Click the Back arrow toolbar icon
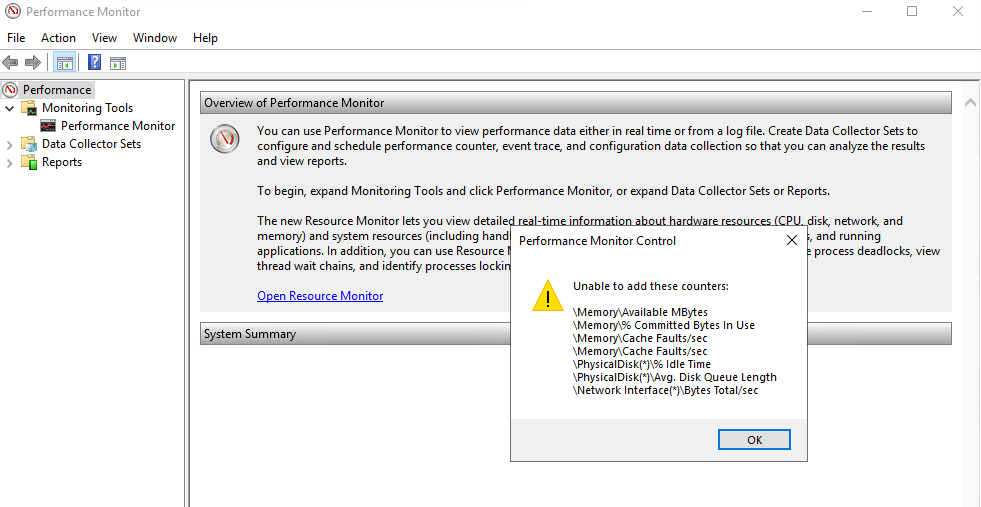This screenshot has width=981, height=507. (x=11, y=63)
